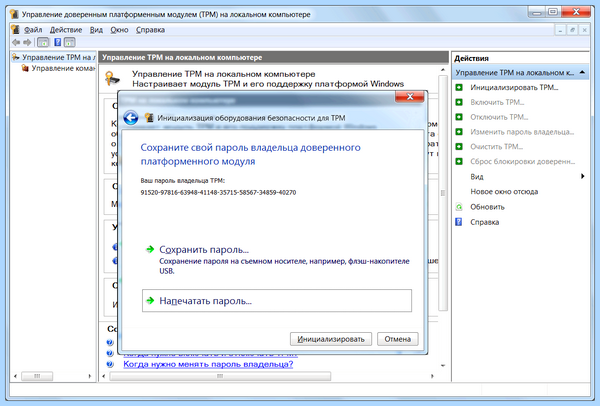
Task: Toggle the console tree pane toolbar icon
Action: click(43, 42)
